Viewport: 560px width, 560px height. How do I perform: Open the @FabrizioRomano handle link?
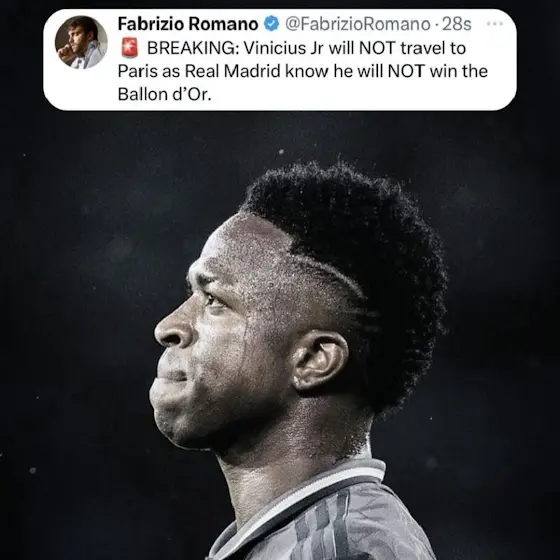358,24
